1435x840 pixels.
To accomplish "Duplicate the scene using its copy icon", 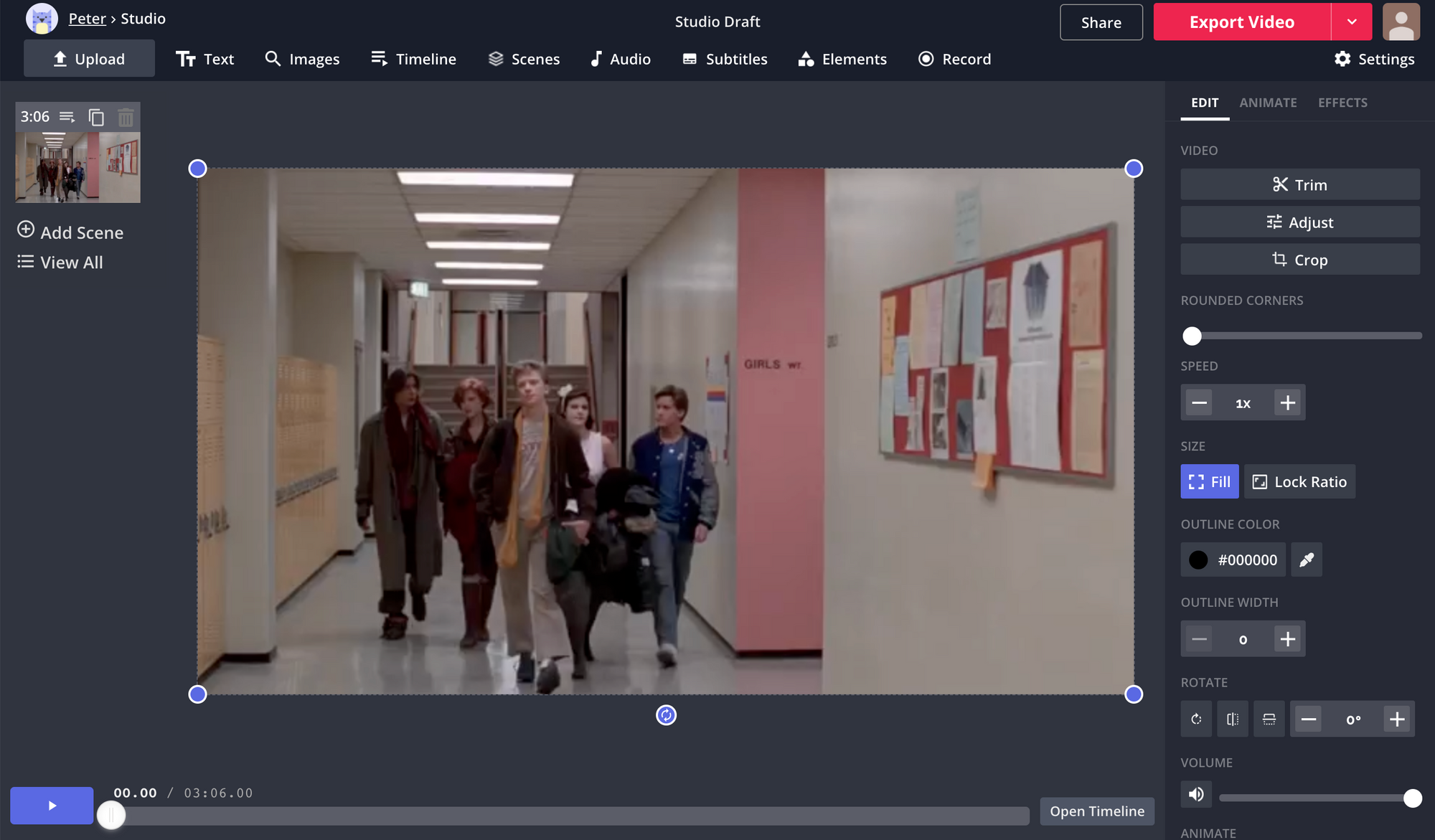I will [x=97, y=116].
